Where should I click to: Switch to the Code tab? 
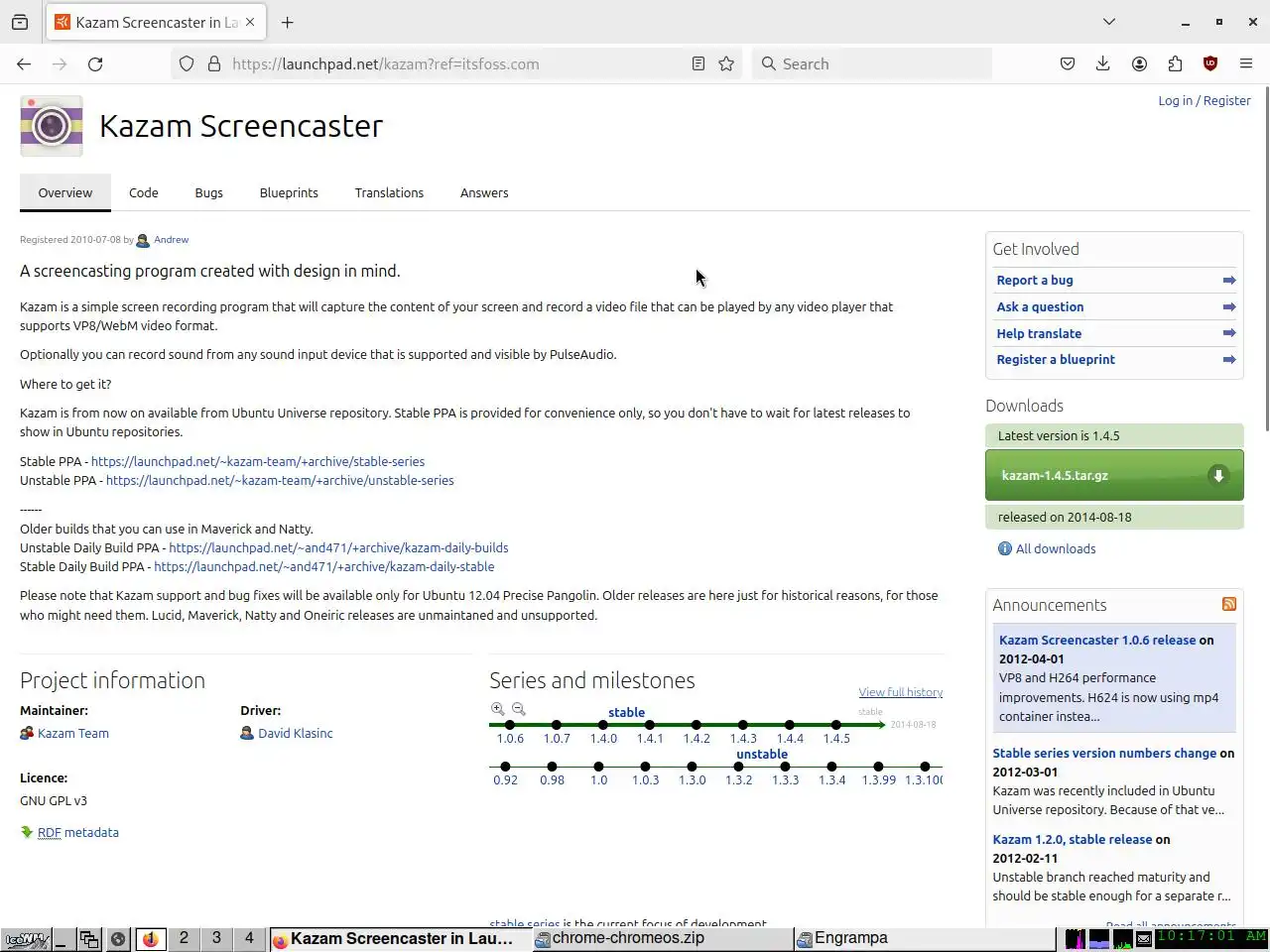point(144,192)
